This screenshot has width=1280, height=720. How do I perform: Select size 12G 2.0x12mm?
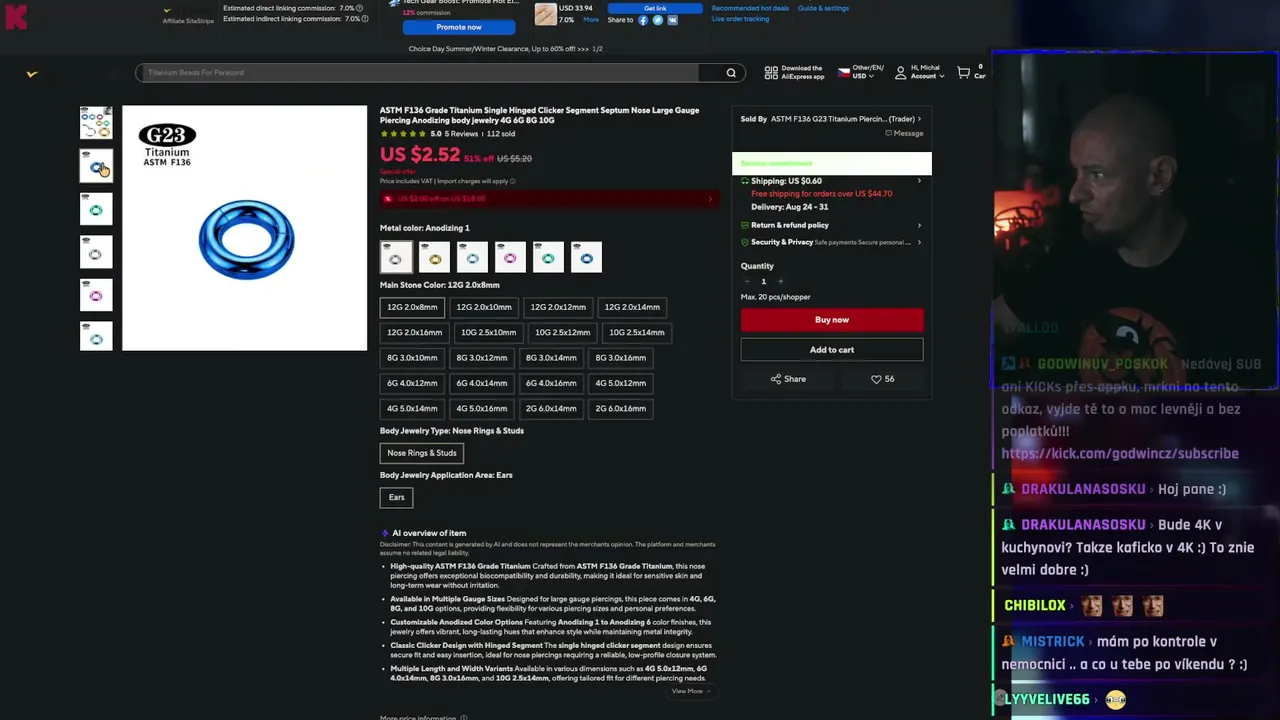tap(558, 307)
